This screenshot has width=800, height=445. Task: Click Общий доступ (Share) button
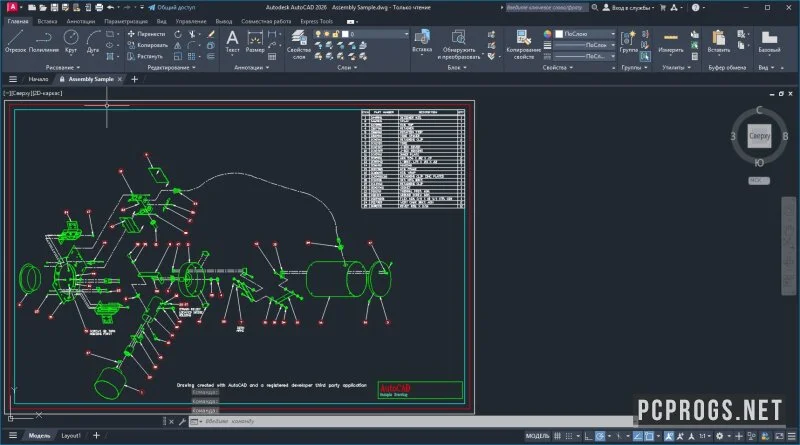pos(171,8)
